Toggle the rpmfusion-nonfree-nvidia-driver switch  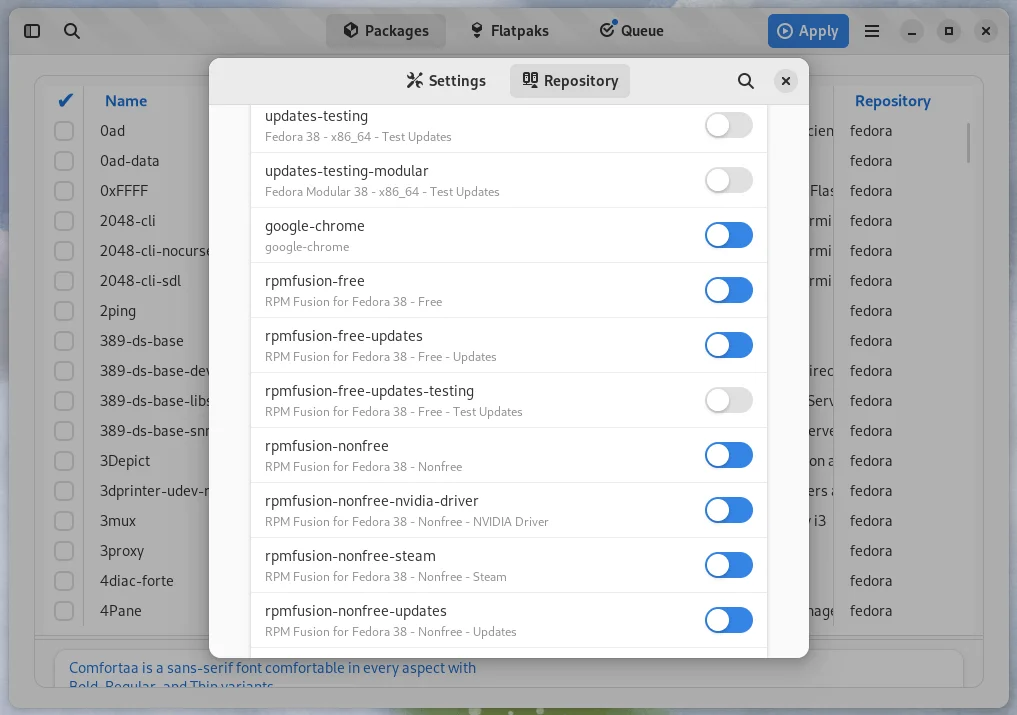coord(728,510)
